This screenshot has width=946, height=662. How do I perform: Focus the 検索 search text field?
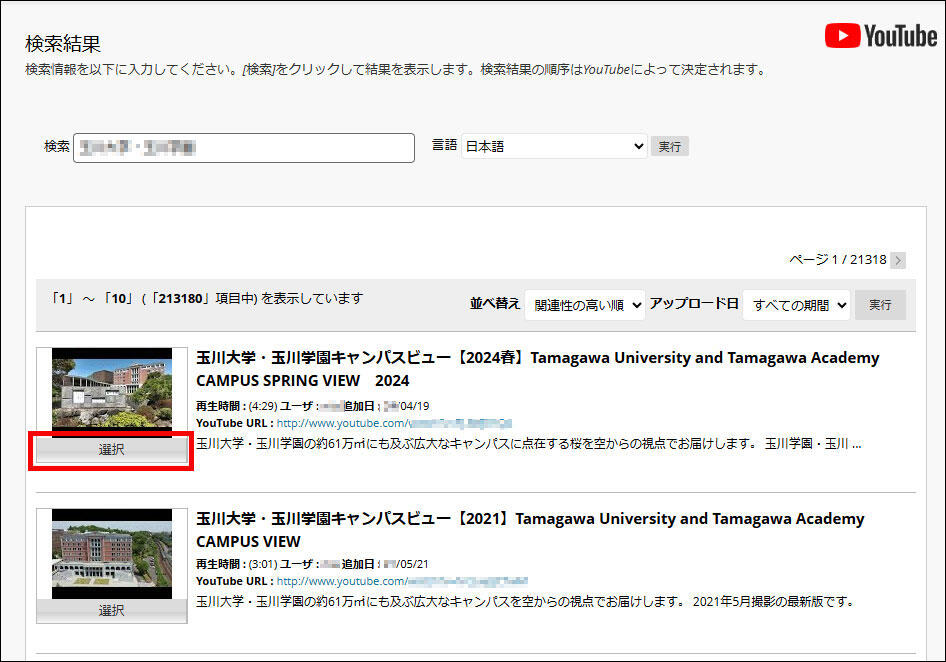click(x=244, y=147)
